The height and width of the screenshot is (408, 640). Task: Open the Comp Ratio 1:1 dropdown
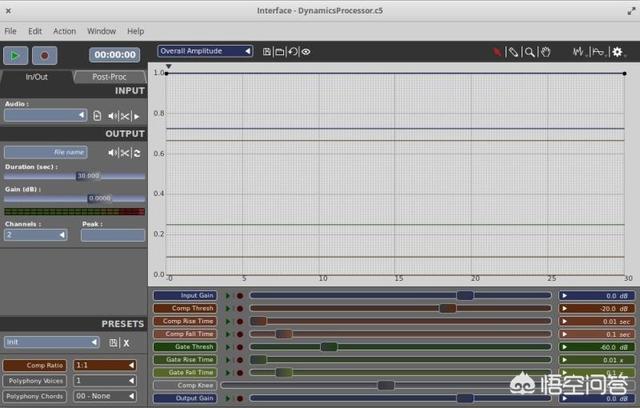click(x=104, y=366)
